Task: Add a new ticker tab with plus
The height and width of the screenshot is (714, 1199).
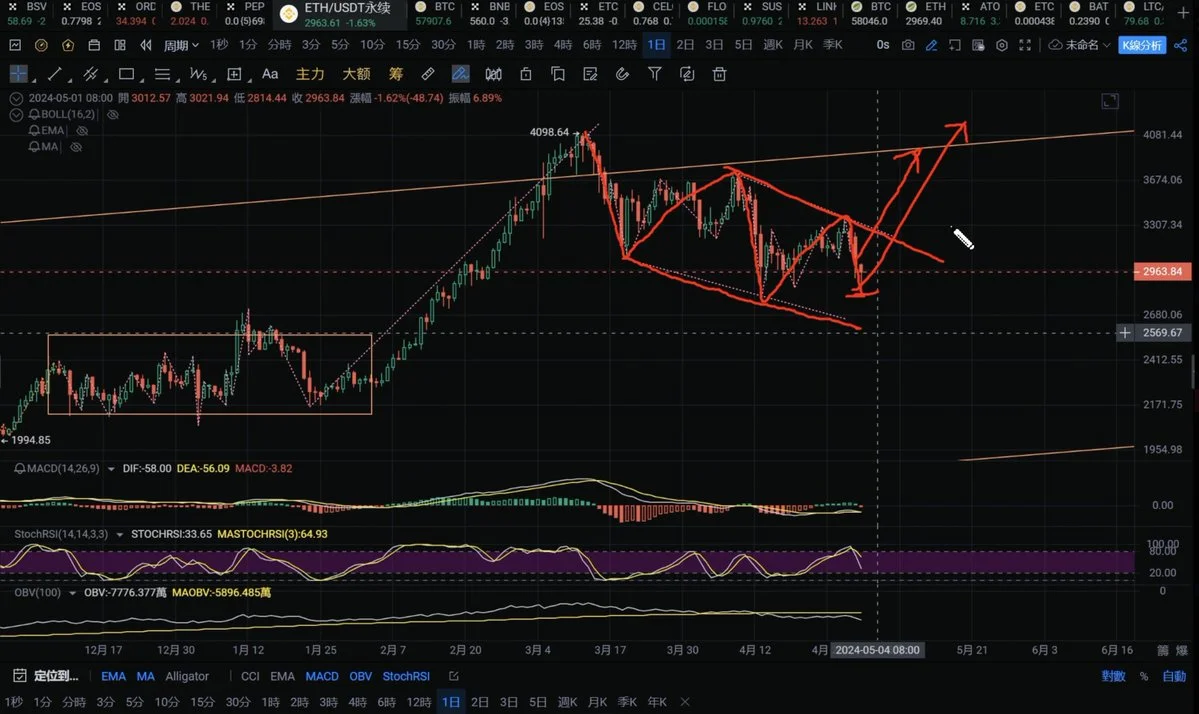Action: [x=1184, y=13]
